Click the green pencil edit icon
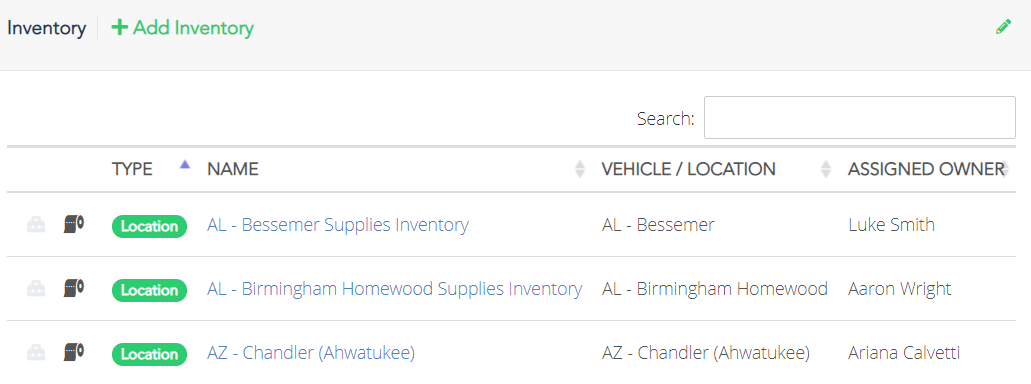The height and width of the screenshot is (384, 1031). tap(1003, 27)
